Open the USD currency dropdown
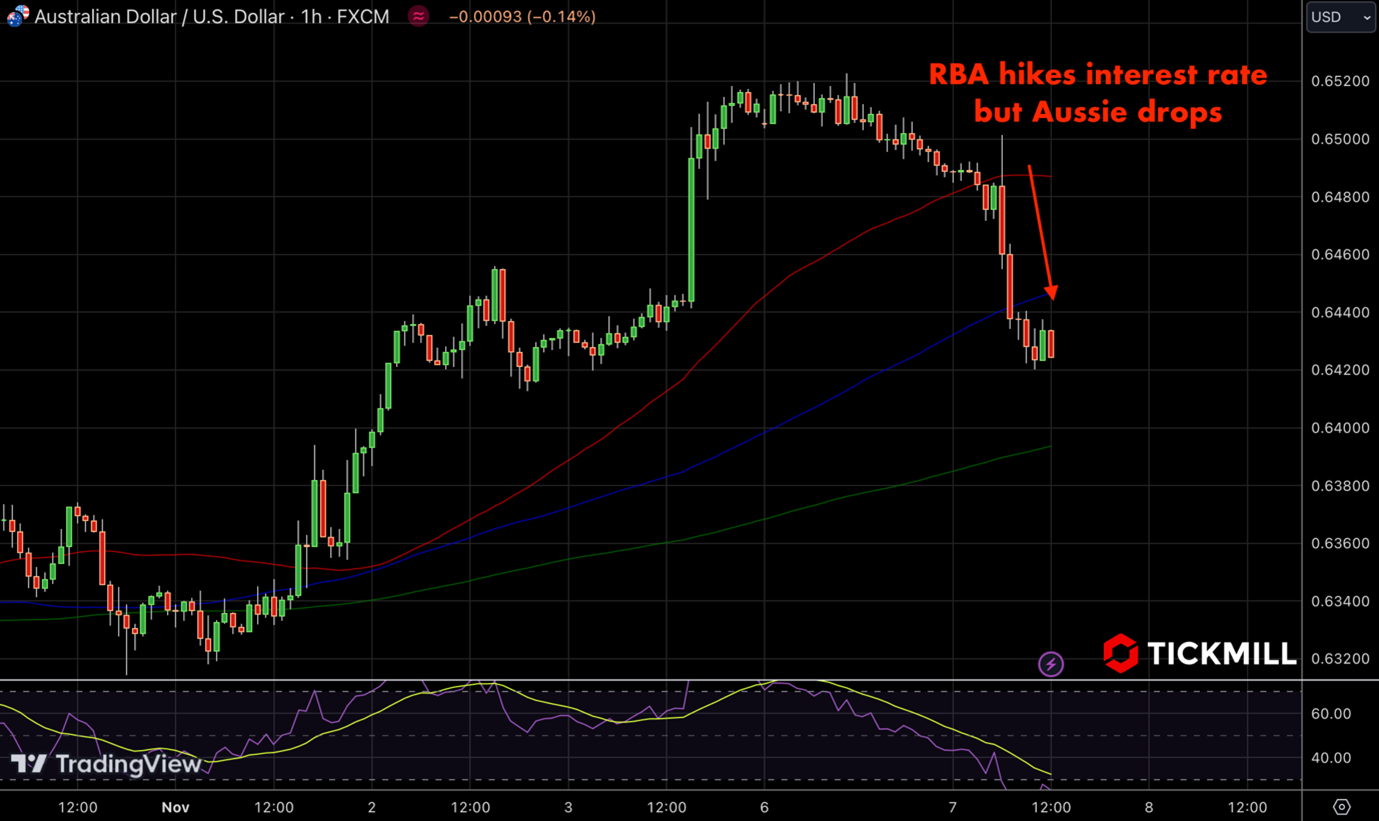Image resolution: width=1379 pixels, height=821 pixels. (x=1341, y=17)
